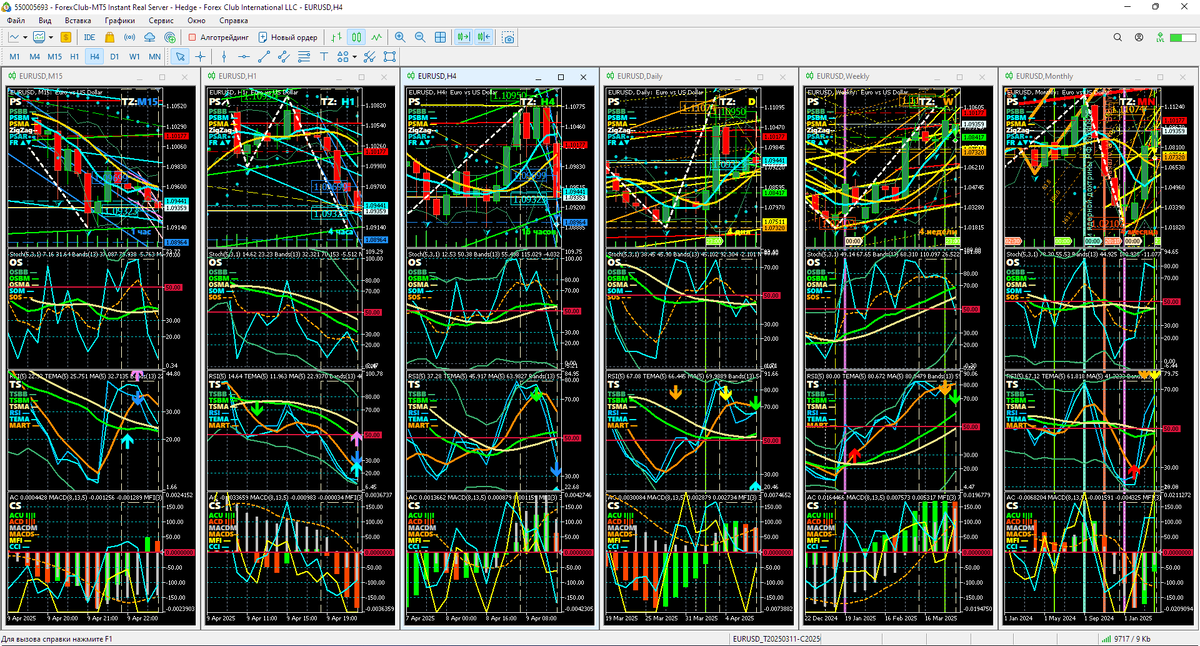Screen dimensions: 1200x646
Task: Open the Графики menu
Action: coord(120,20)
